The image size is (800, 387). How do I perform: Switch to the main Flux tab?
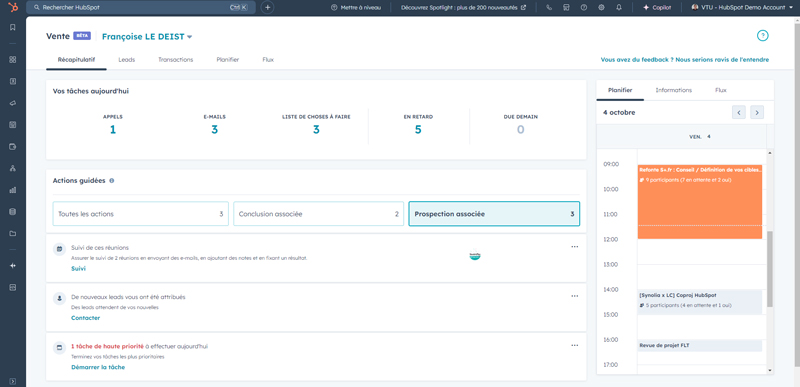(x=268, y=60)
